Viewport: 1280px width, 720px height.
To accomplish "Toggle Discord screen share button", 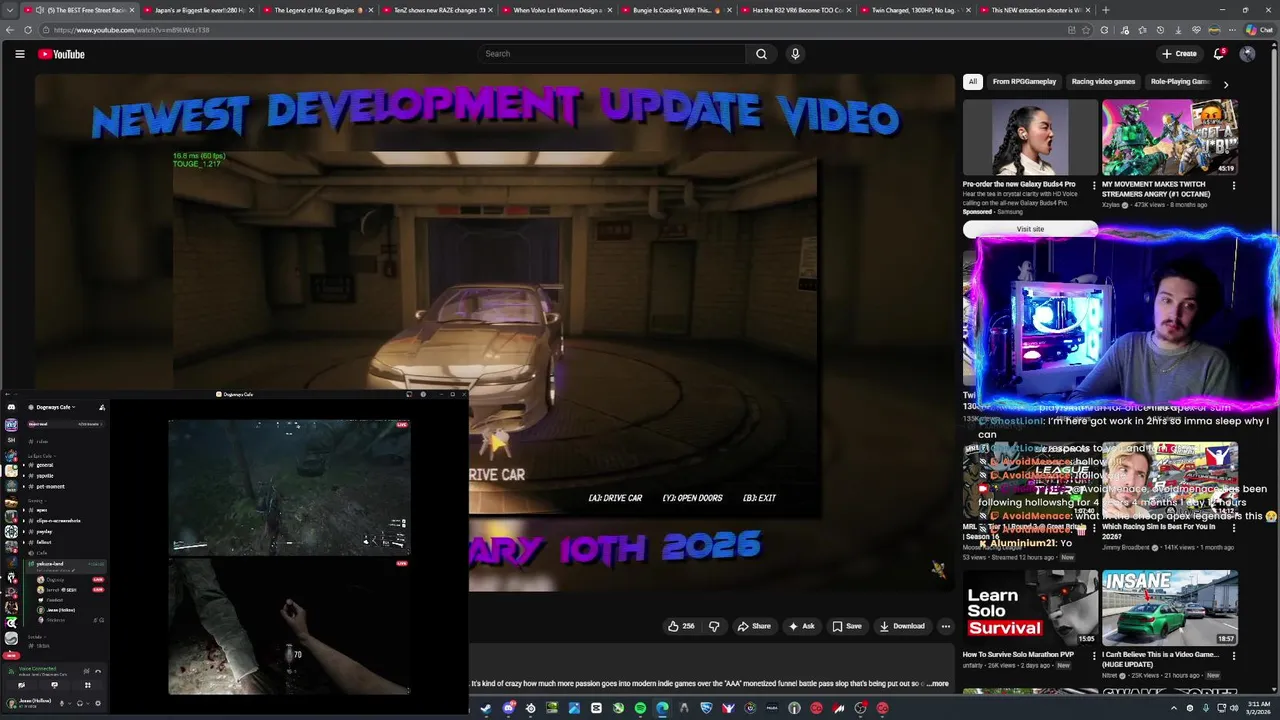I will tap(55, 685).
